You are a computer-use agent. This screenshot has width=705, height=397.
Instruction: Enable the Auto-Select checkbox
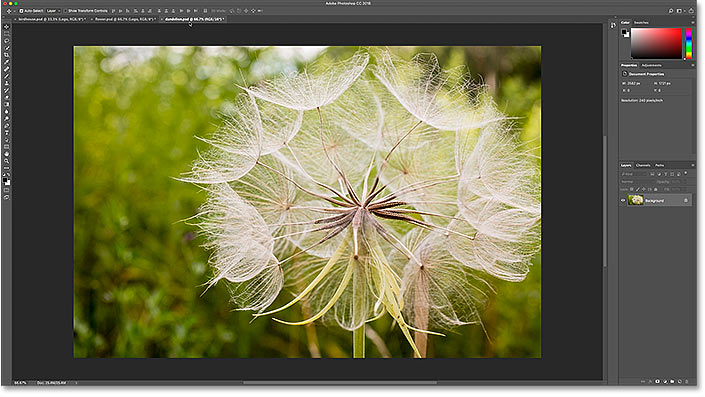pyautogui.click(x=21, y=11)
